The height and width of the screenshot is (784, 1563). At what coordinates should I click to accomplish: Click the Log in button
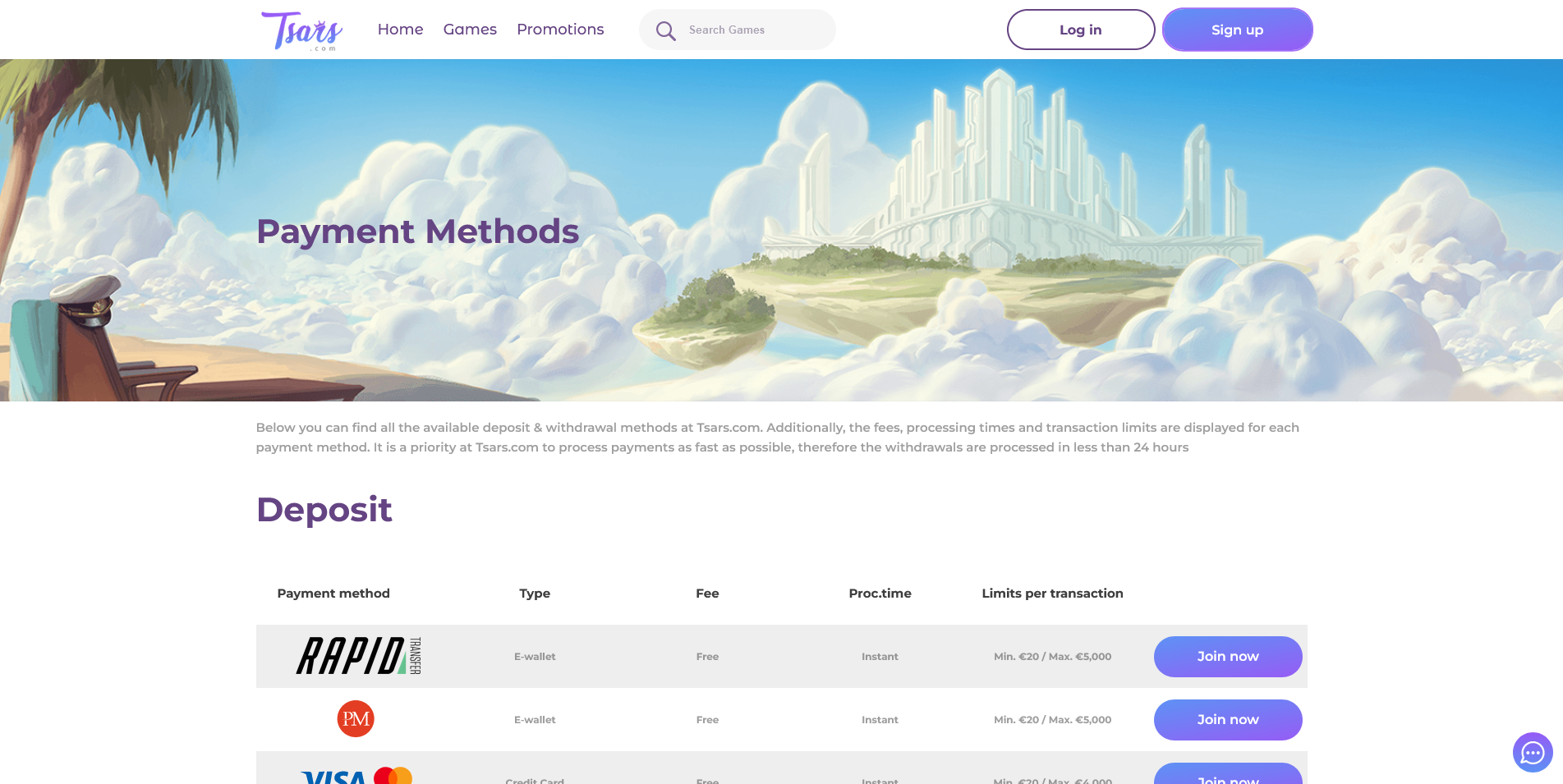pyautogui.click(x=1081, y=30)
